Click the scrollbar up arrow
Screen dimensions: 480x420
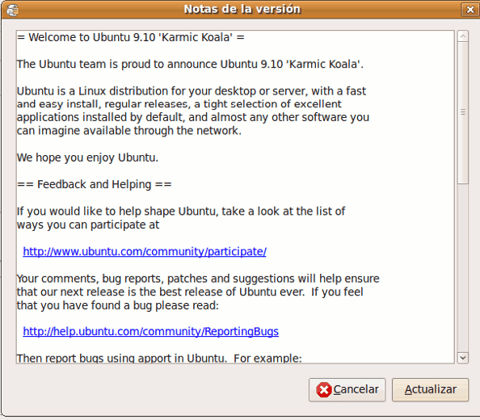point(463,36)
